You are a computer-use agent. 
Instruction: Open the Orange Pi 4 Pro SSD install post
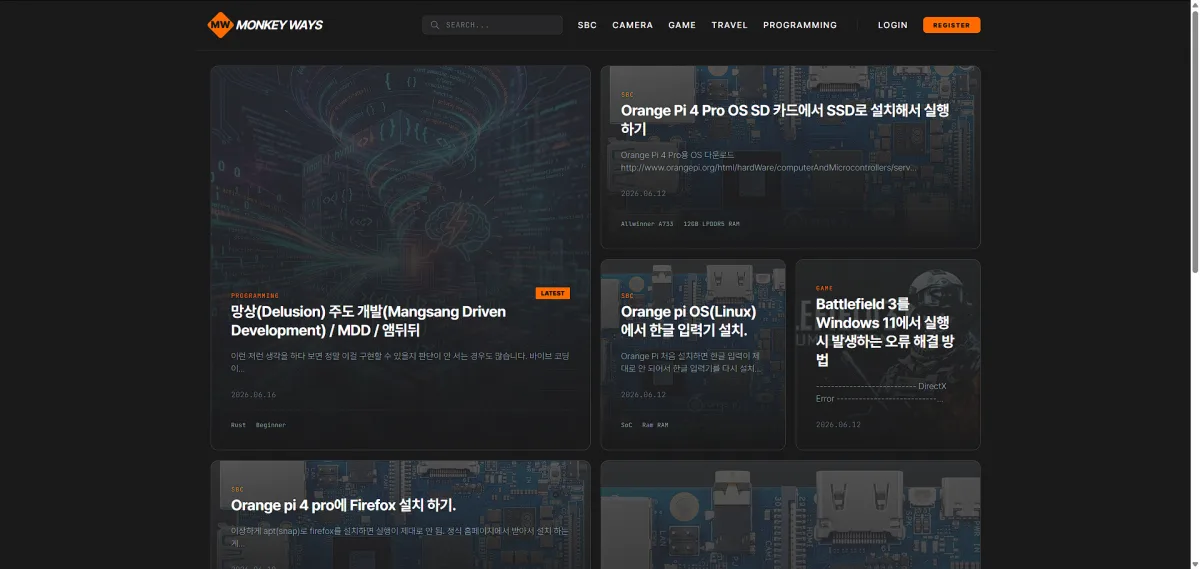coord(785,120)
